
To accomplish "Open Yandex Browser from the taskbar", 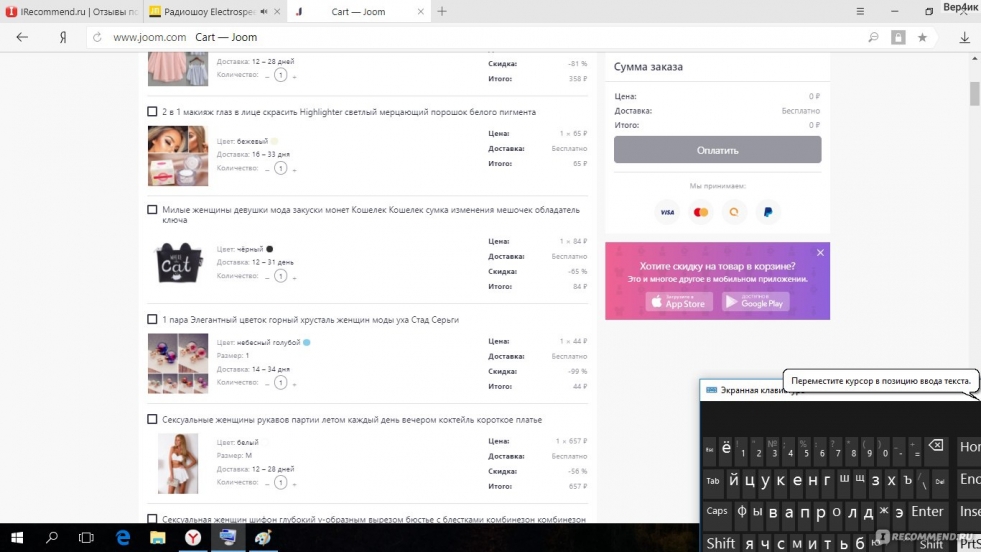I will 191,538.
